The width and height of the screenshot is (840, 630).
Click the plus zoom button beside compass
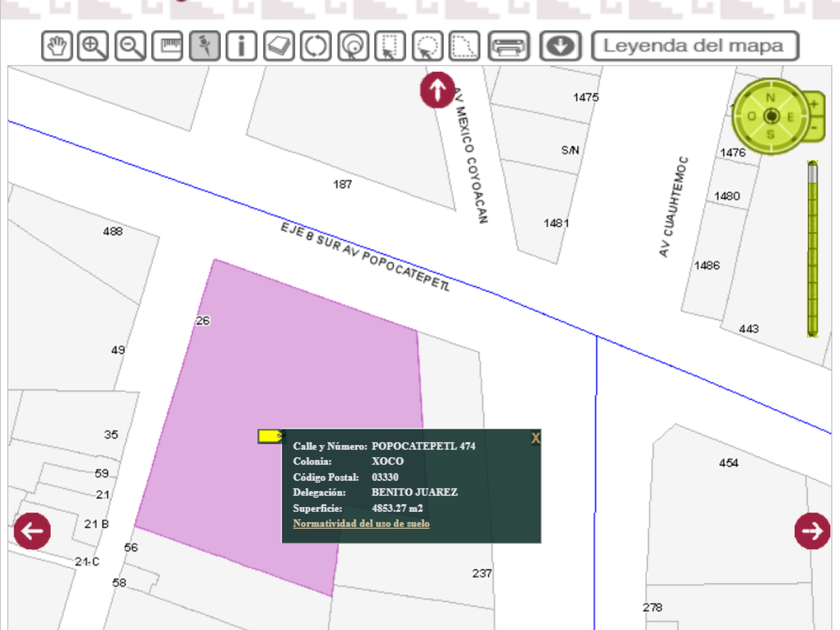pyautogui.click(x=814, y=104)
